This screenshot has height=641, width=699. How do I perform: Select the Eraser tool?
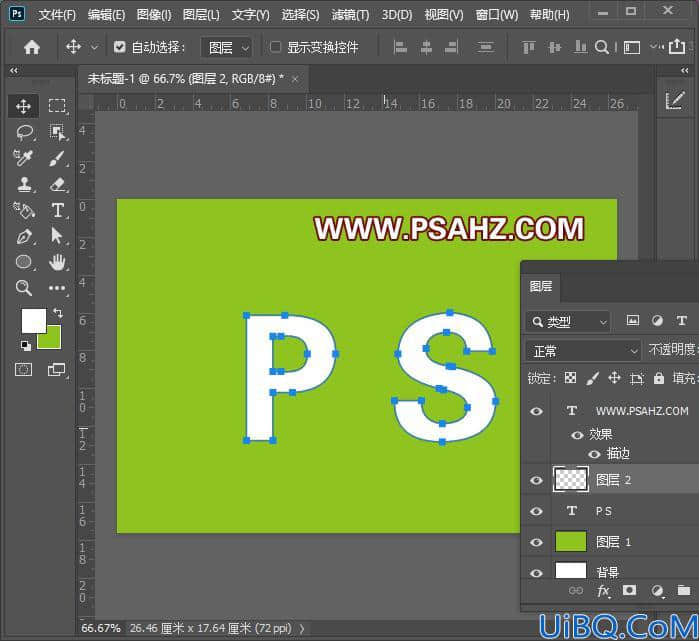58,184
